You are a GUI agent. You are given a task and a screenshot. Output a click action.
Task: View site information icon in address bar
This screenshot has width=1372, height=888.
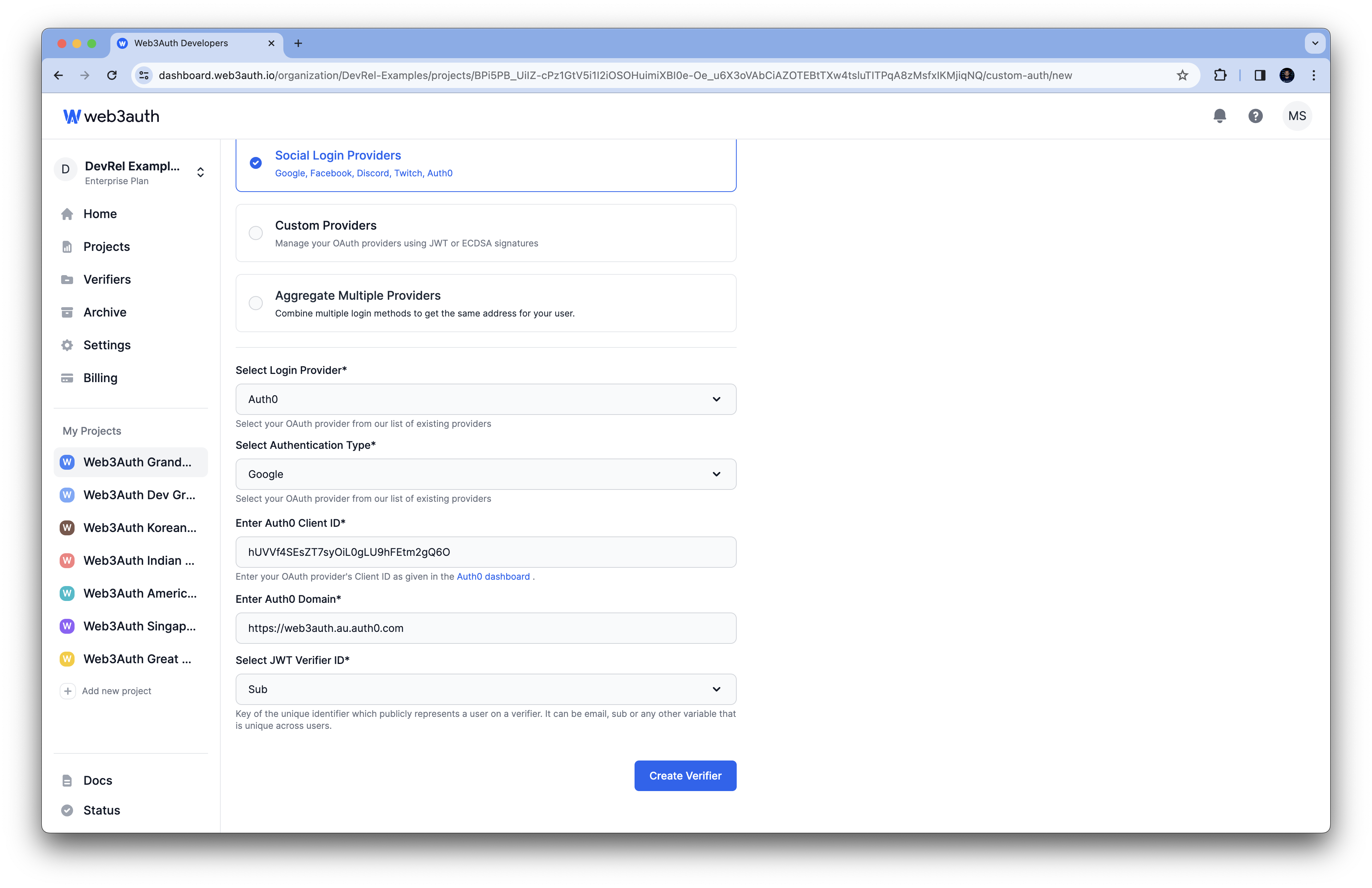[x=144, y=75]
